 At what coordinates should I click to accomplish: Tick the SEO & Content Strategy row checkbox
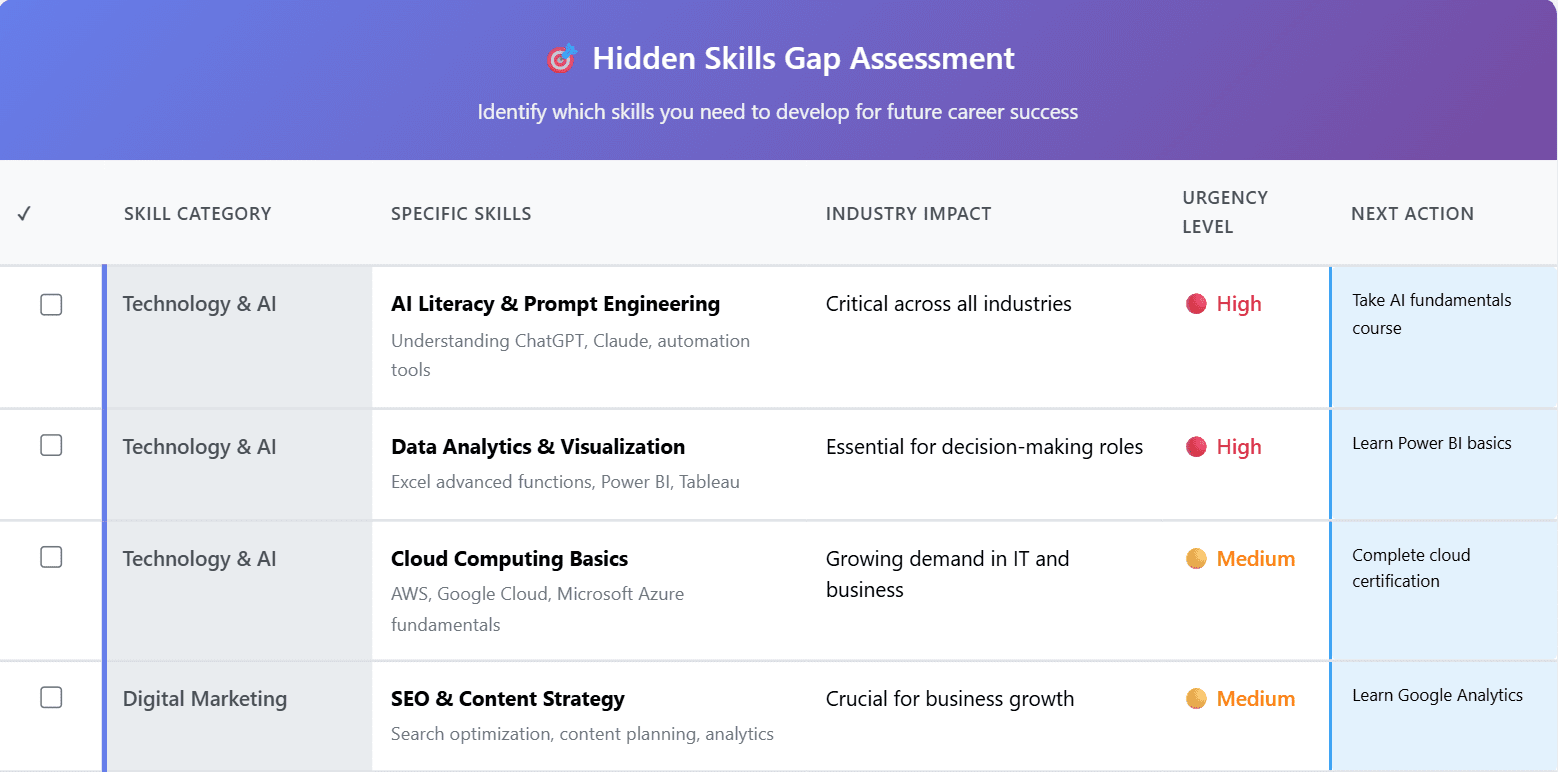pos(51,697)
